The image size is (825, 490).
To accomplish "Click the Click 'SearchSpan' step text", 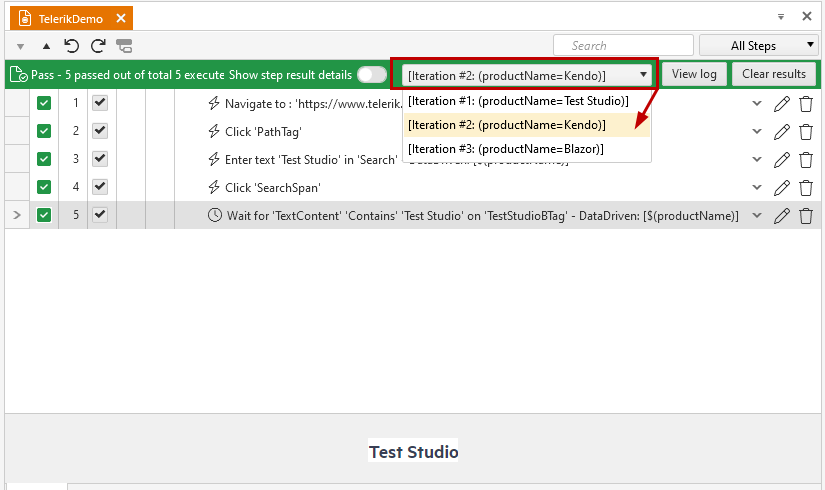I will [273, 187].
